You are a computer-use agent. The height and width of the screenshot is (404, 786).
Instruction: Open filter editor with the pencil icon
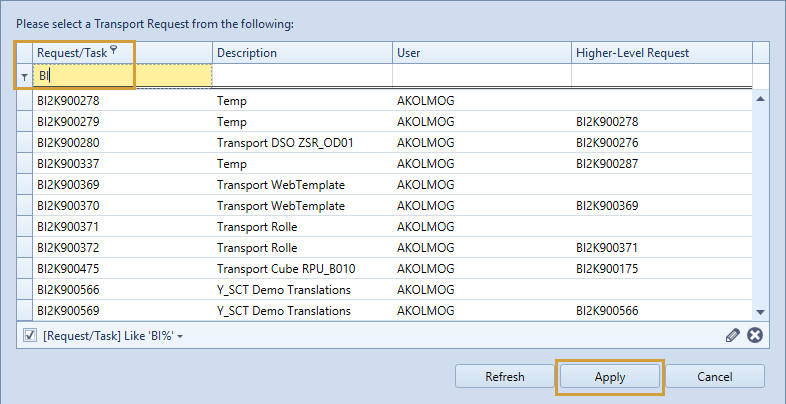734,335
